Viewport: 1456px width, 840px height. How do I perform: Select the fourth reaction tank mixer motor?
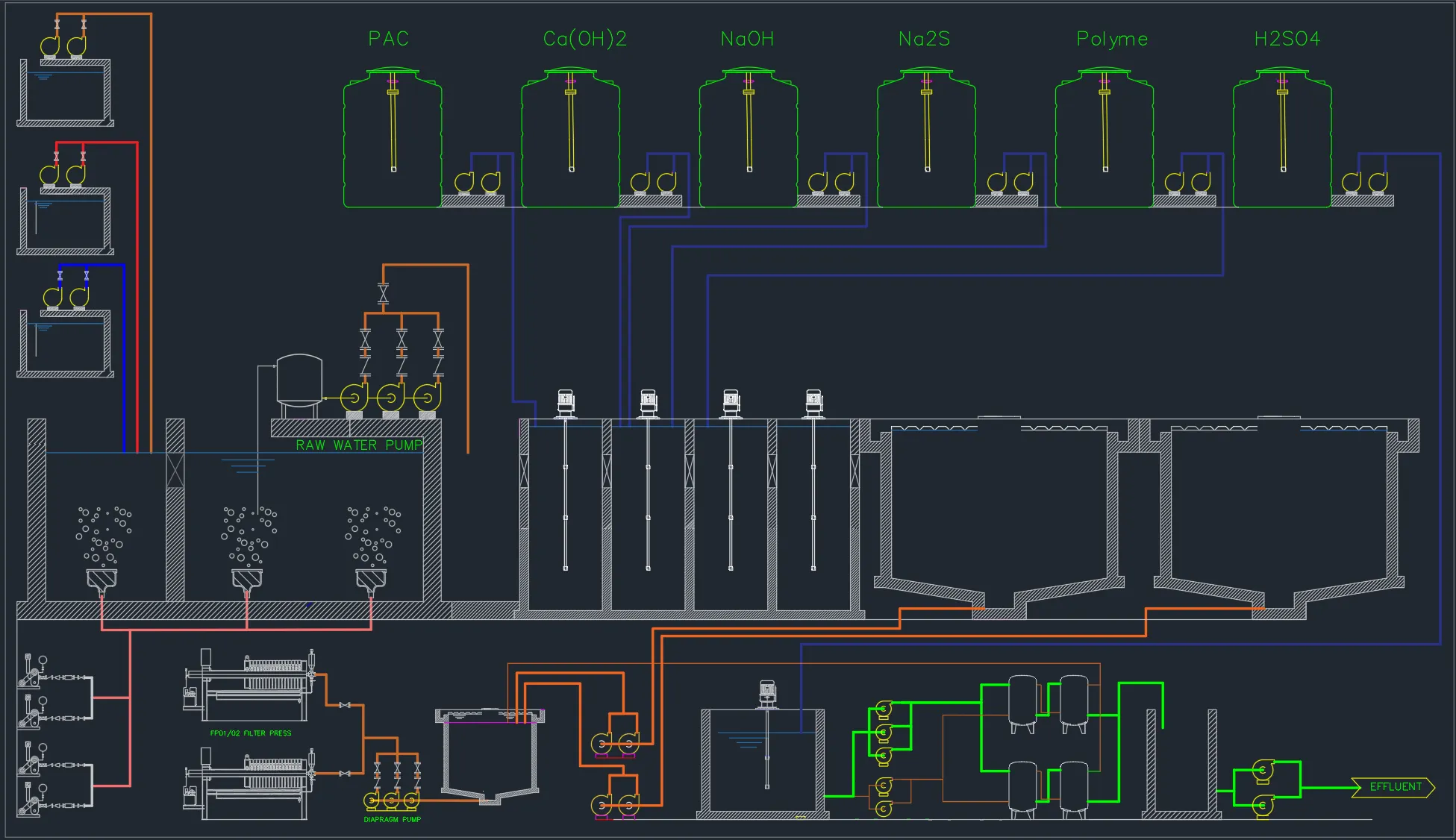pos(813,404)
